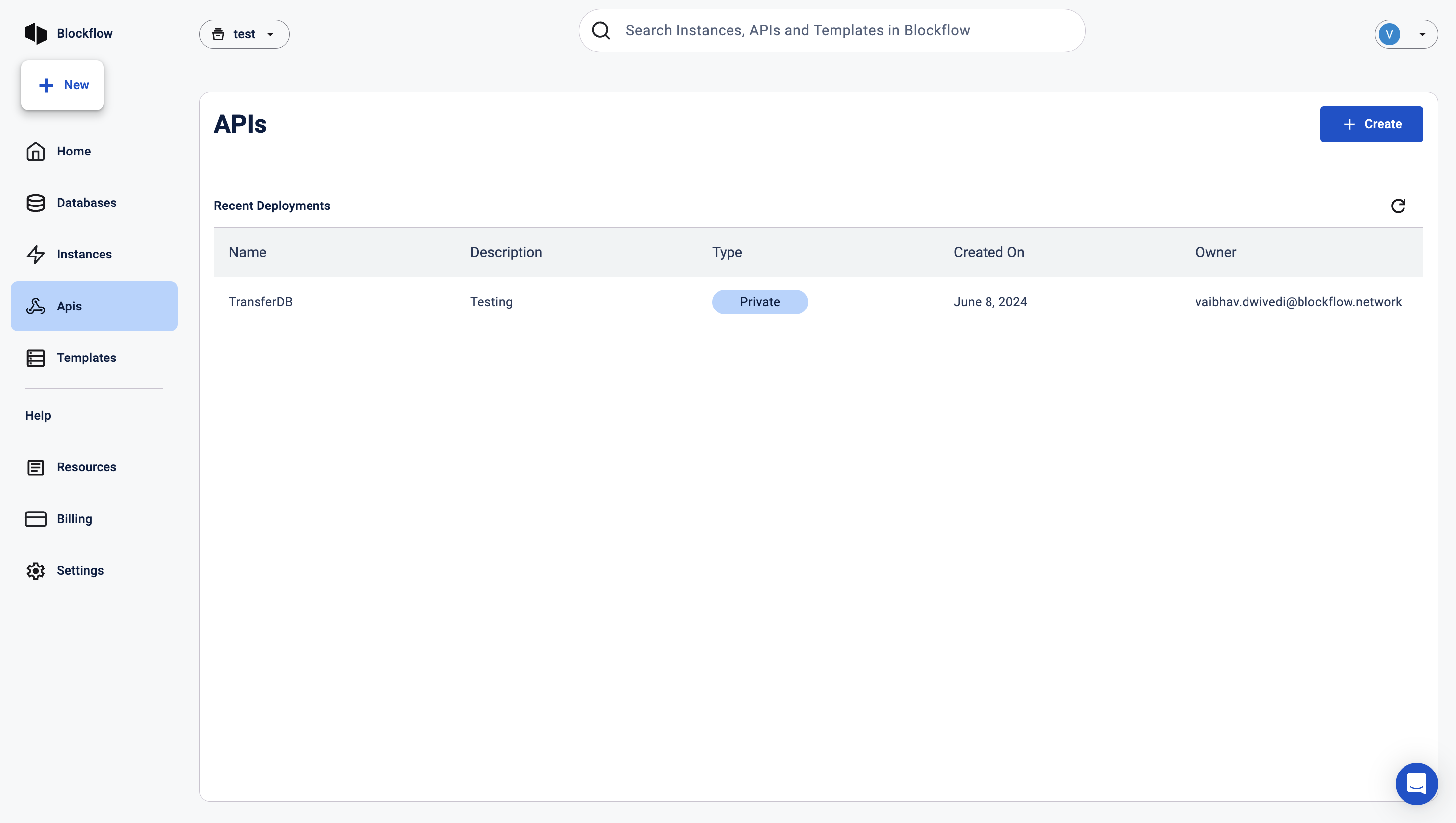The width and height of the screenshot is (1456, 823).
Task: Click the V user avatar
Action: click(x=1389, y=35)
